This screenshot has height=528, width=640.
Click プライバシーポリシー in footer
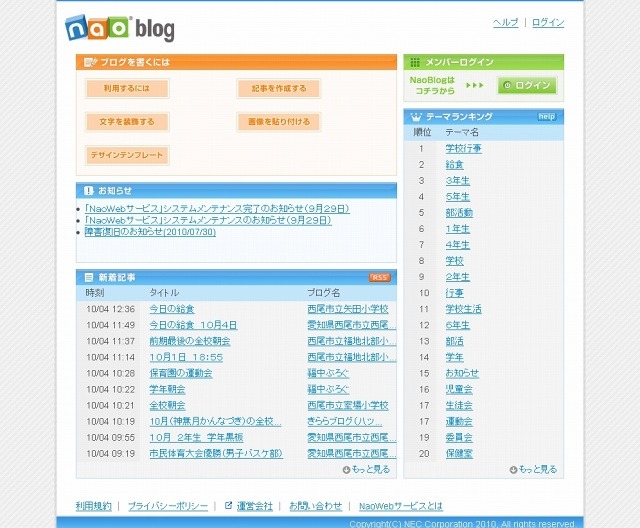click(x=169, y=506)
